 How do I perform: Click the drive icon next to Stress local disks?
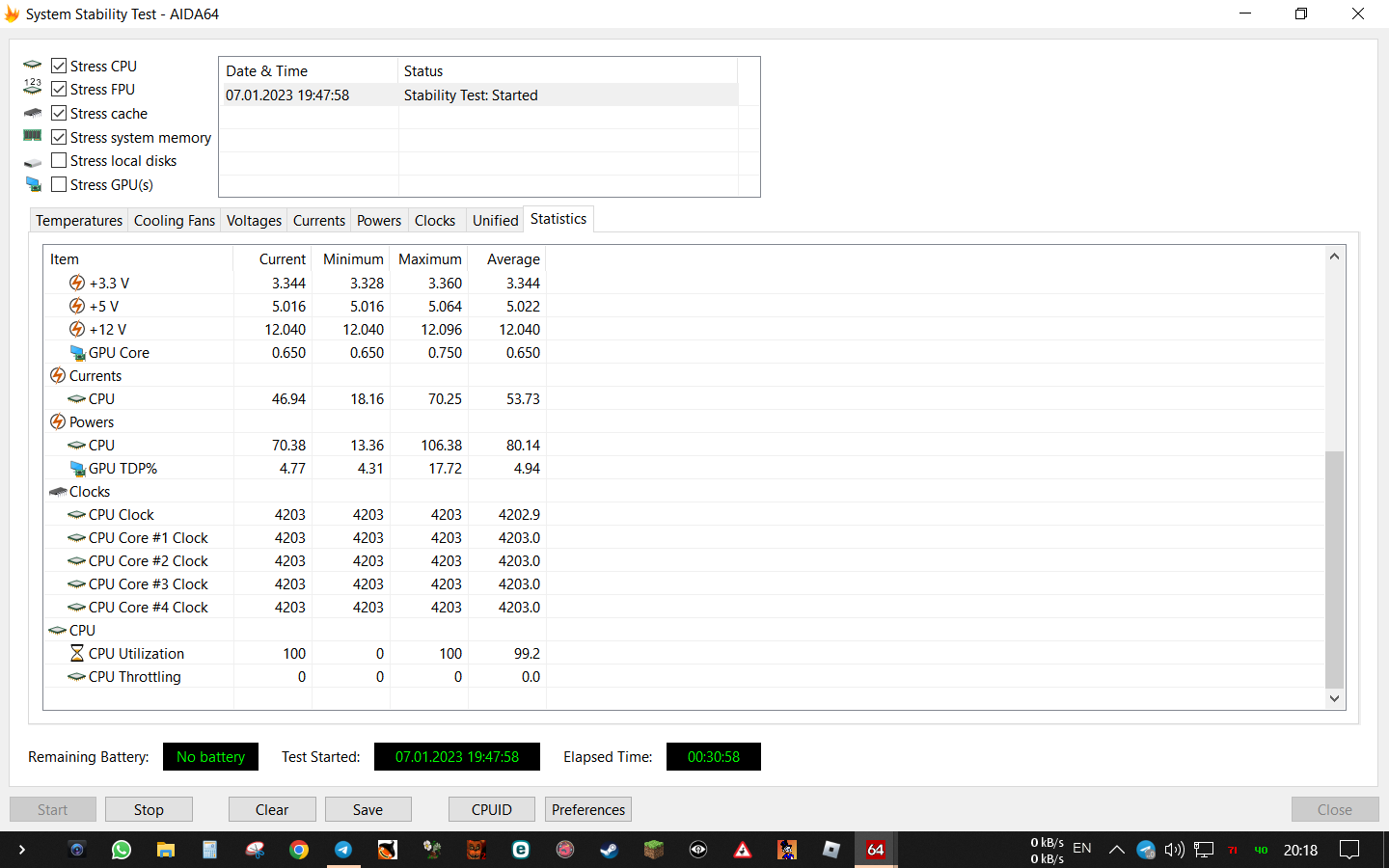pyautogui.click(x=33, y=162)
